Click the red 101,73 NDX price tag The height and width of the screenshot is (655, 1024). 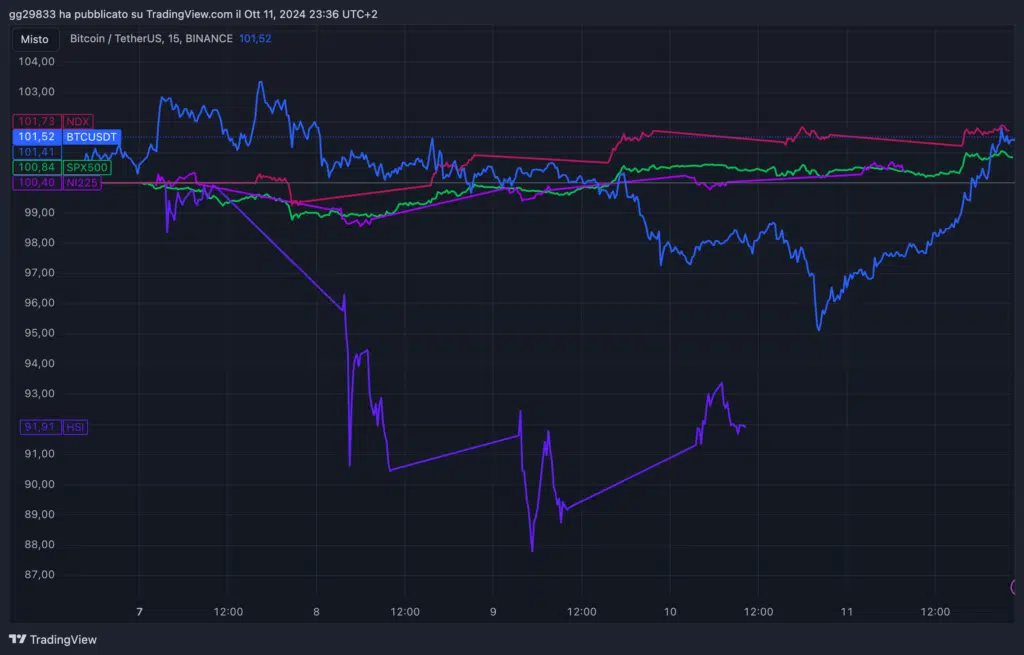click(36, 121)
